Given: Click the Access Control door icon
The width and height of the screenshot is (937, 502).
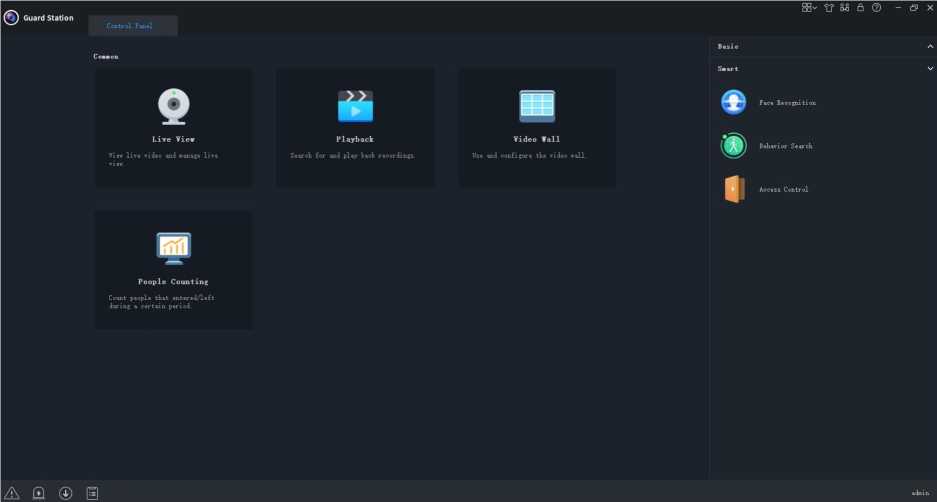Looking at the screenshot, I should click(734, 189).
